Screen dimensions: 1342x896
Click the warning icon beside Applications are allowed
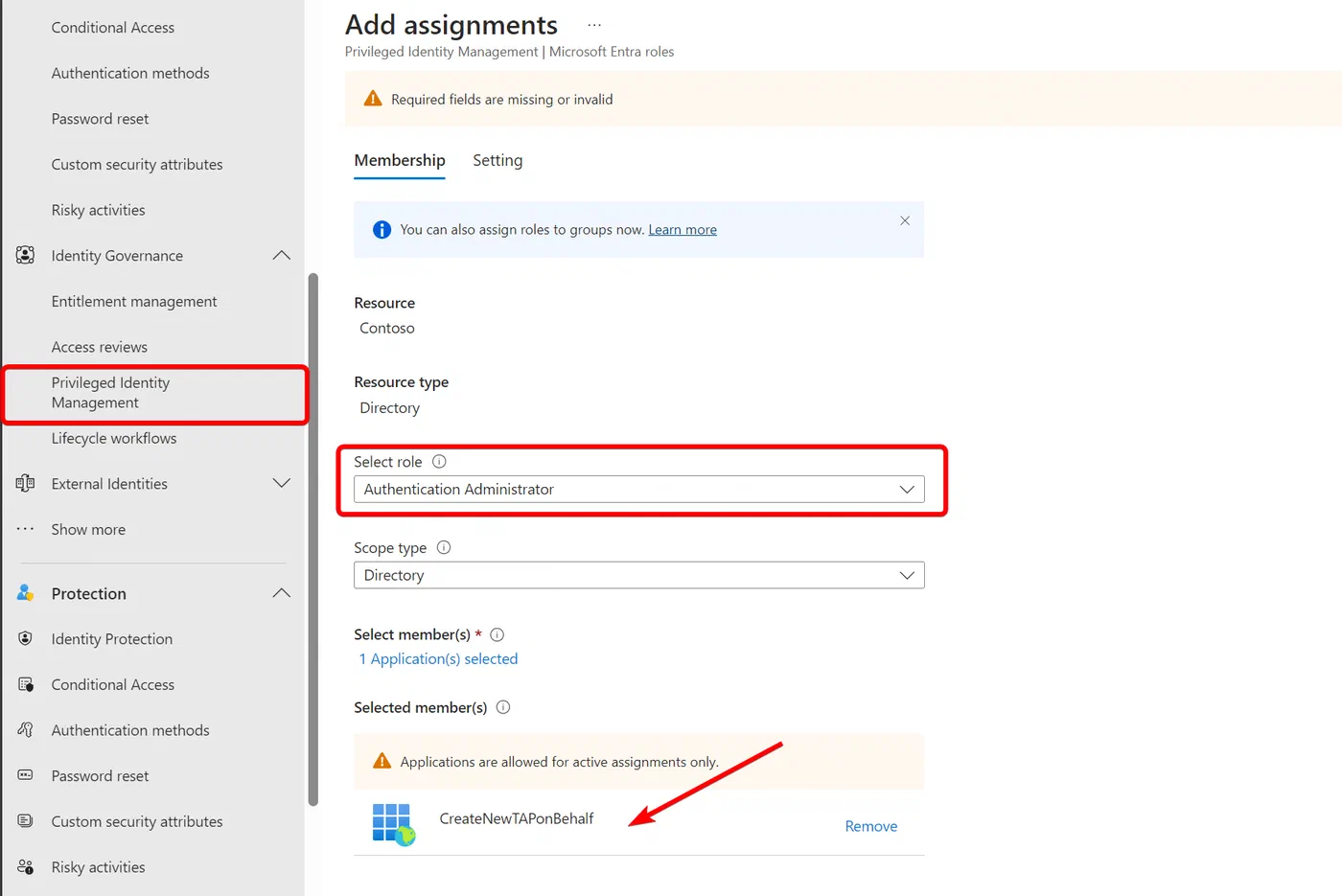click(382, 761)
